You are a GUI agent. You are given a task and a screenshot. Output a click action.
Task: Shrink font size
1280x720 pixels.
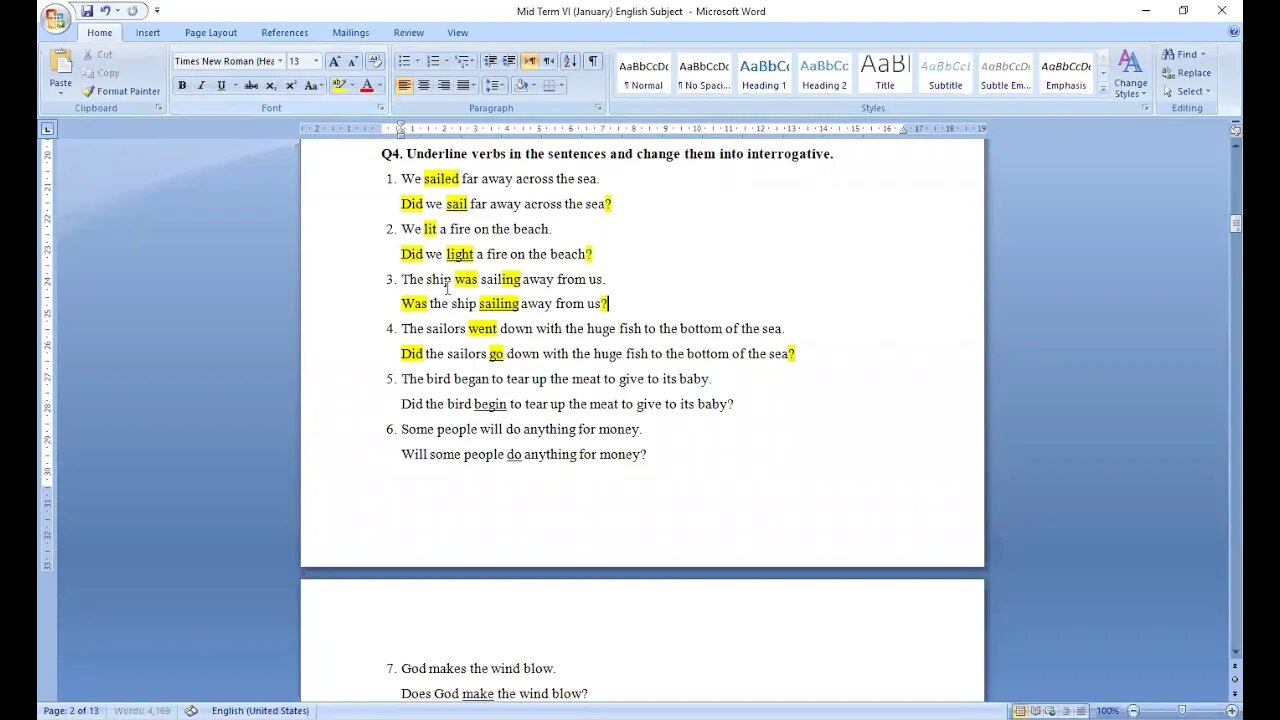click(352, 61)
